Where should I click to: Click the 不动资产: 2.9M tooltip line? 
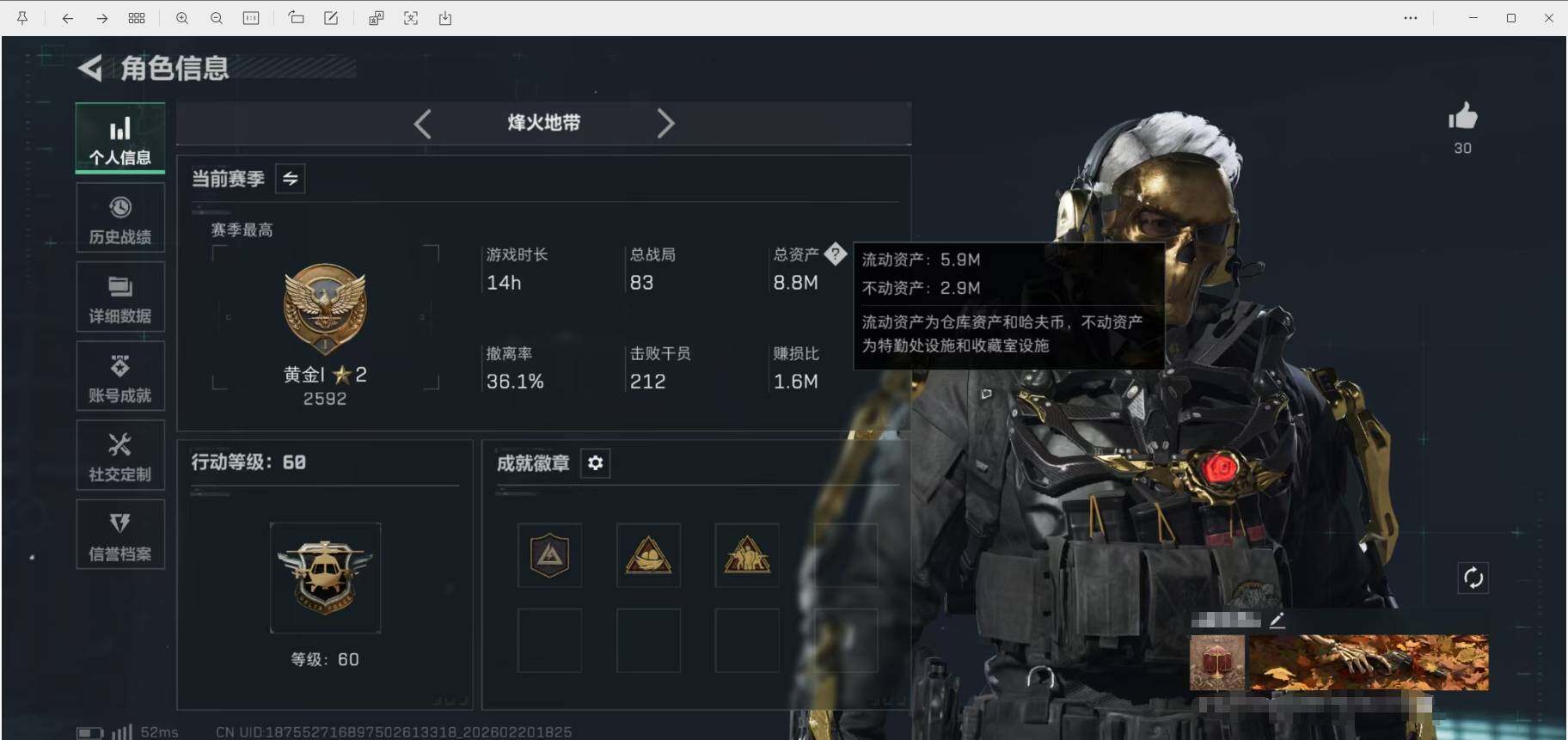pyautogui.click(x=921, y=288)
